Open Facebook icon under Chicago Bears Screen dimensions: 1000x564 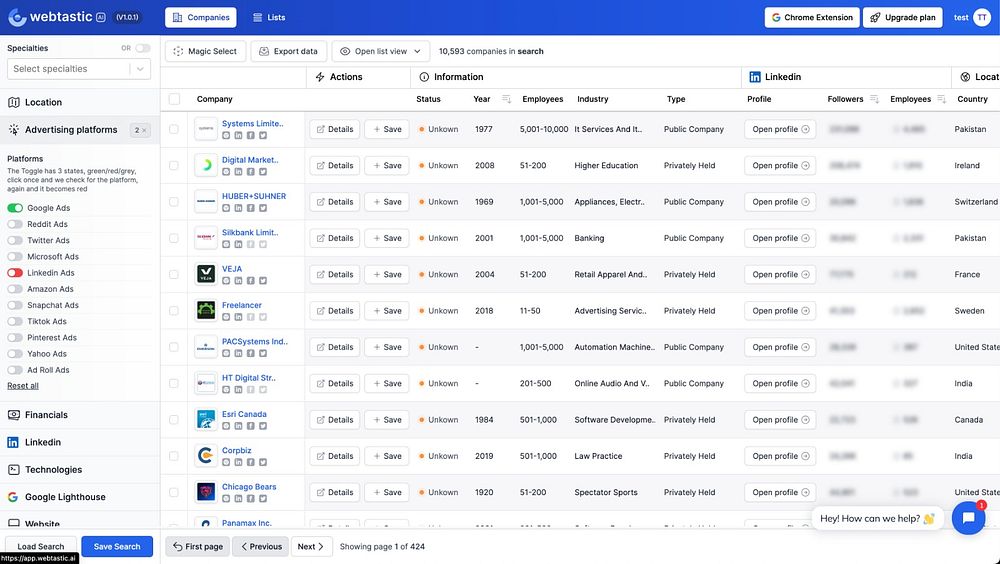pos(251,499)
